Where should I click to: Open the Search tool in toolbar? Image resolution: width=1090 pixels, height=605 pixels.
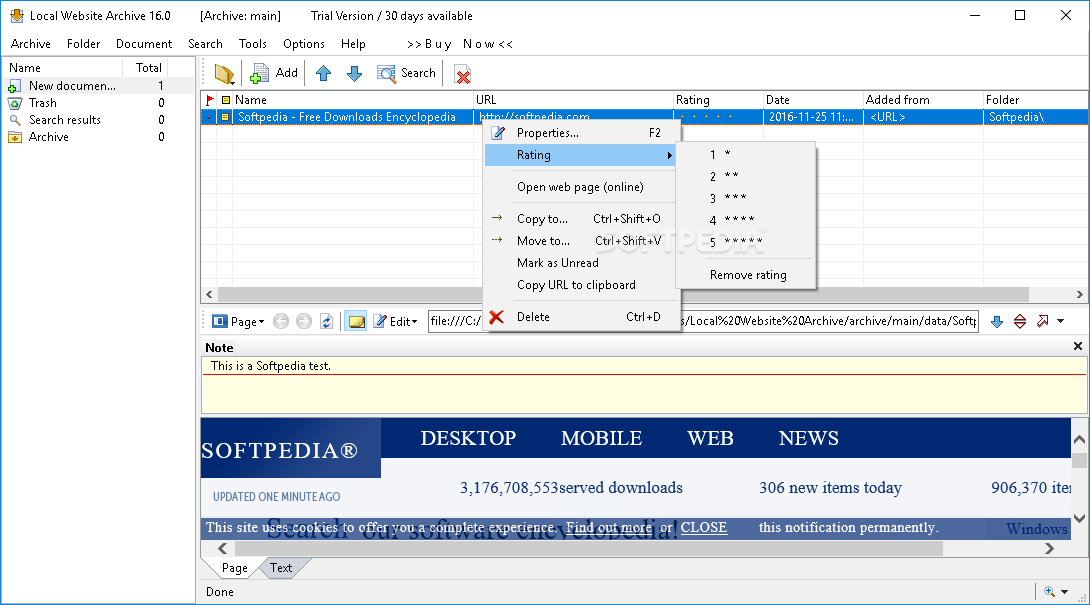[x=406, y=73]
